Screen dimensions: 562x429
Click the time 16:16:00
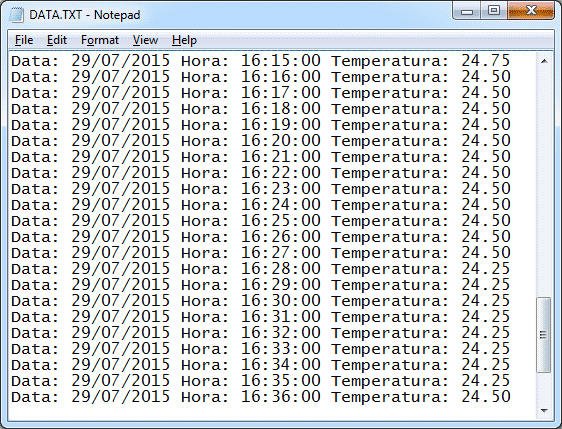tap(281, 77)
